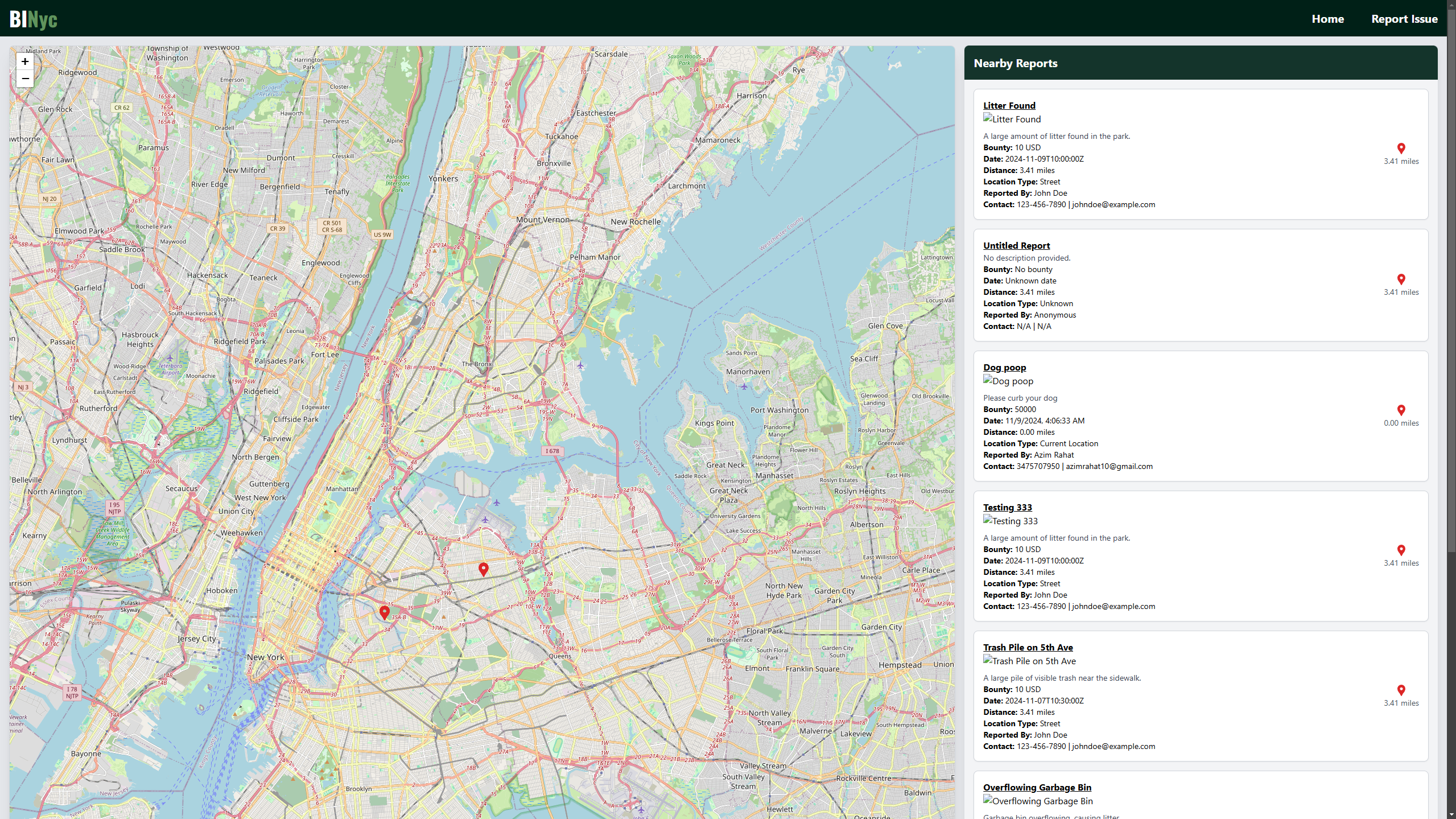Open the Dog poop report link
The height and width of the screenshot is (819, 1456).
(x=1004, y=367)
